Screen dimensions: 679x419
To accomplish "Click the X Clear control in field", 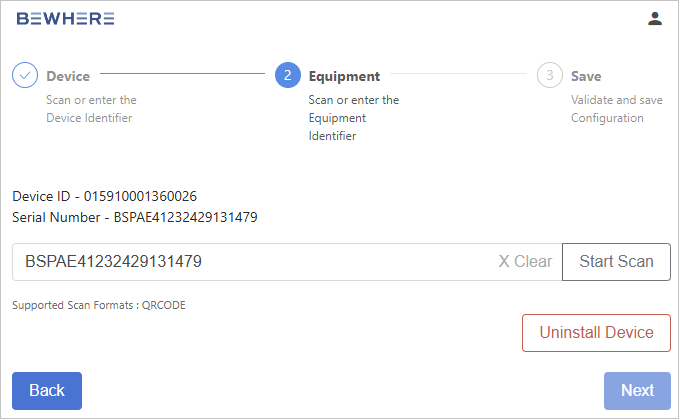I will coord(525,261).
